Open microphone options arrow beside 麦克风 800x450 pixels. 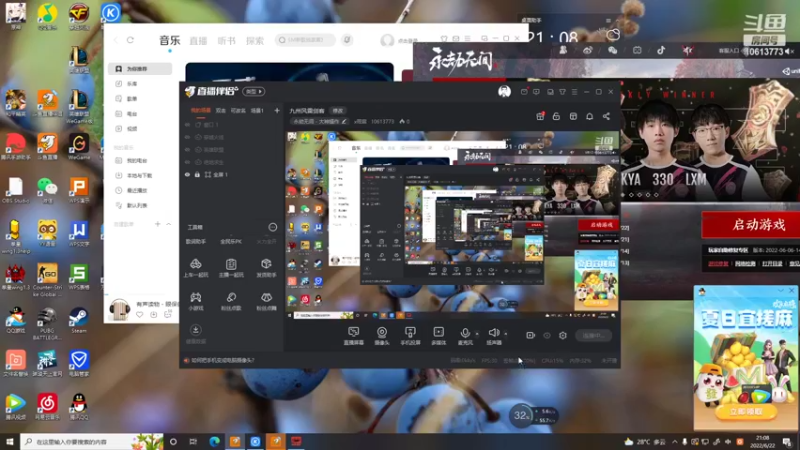click(x=477, y=334)
